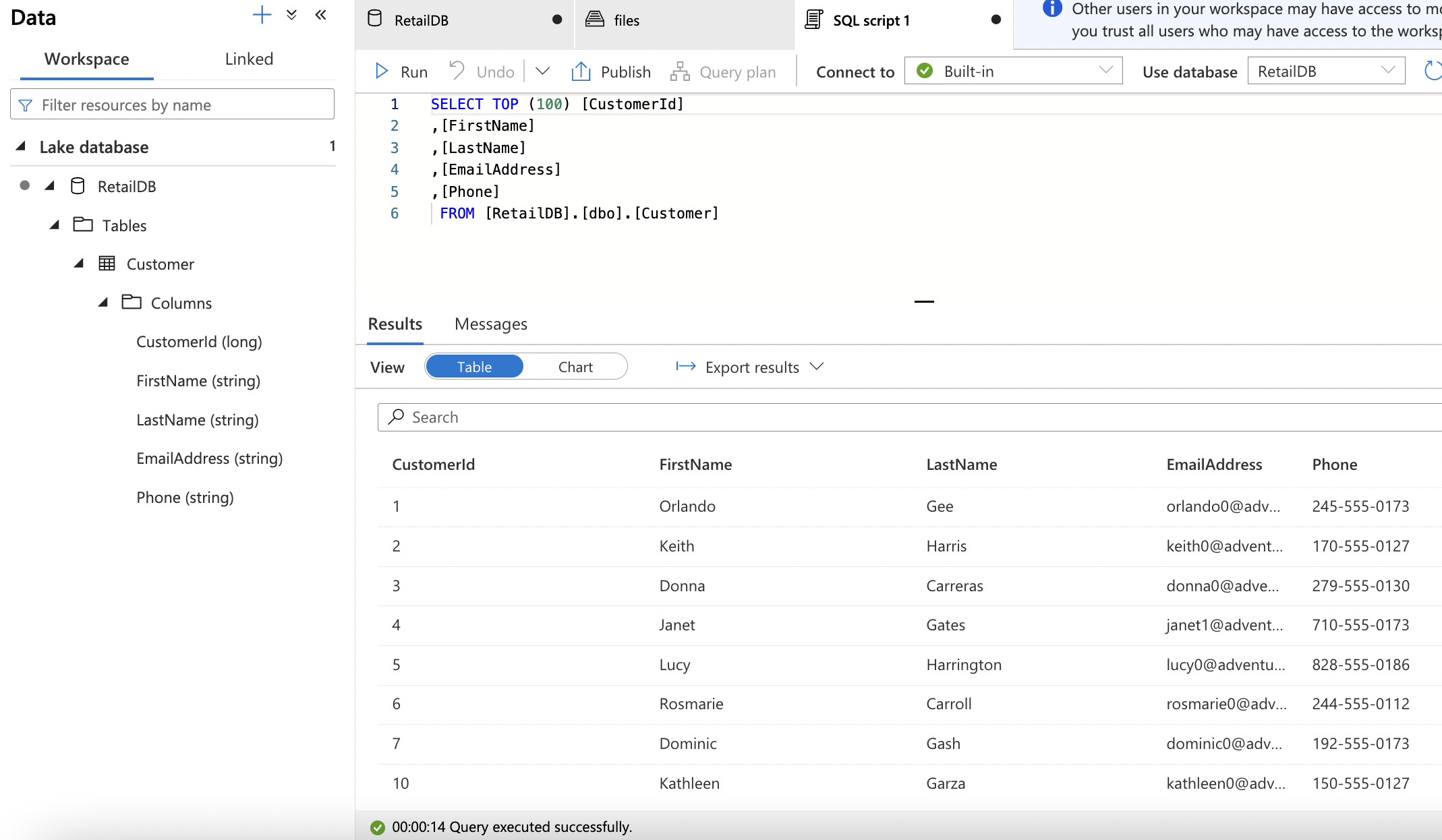Collapse the Lake database section
This screenshot has height=840, width=1442.
[x=21, y=146]
